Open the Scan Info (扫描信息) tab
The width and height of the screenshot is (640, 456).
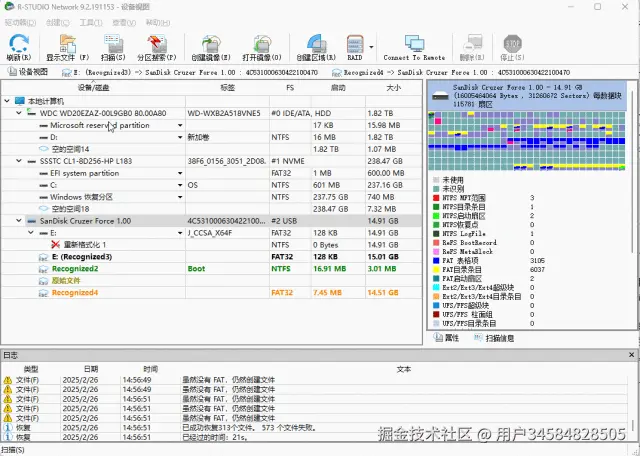[x=494, y=338]
